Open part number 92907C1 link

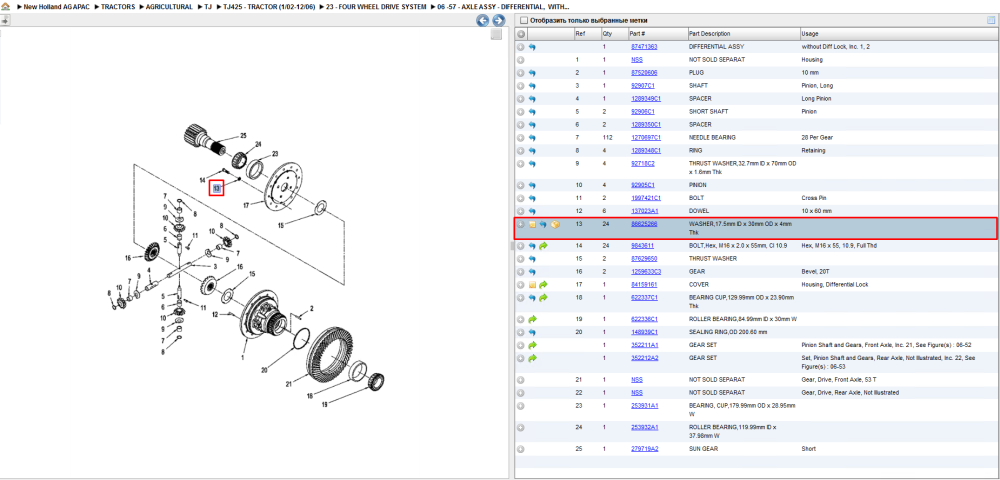pos(643,85)
